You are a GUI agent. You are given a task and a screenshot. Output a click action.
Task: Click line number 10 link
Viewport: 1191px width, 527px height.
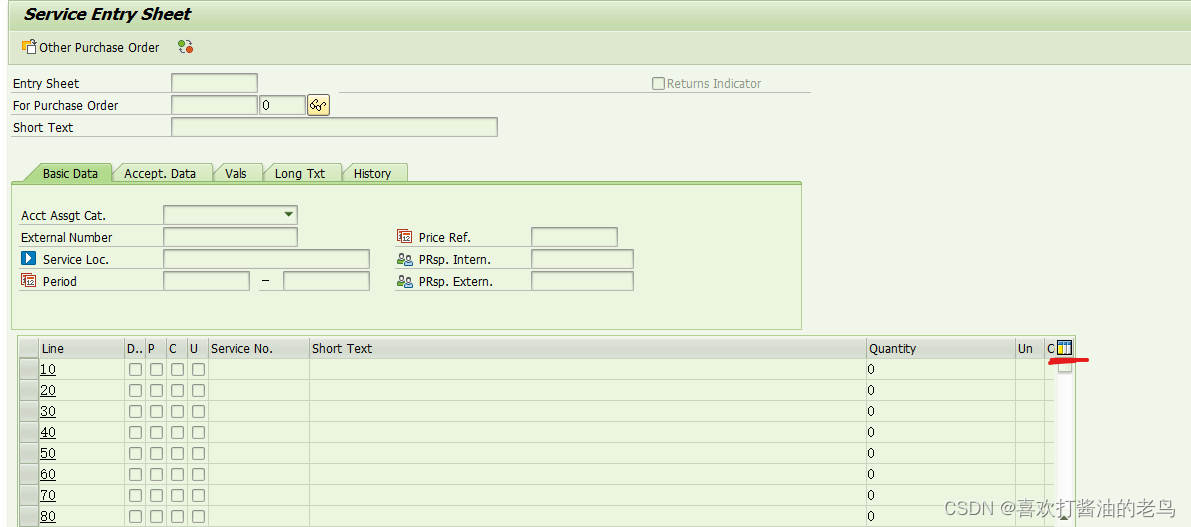point(48,370)
